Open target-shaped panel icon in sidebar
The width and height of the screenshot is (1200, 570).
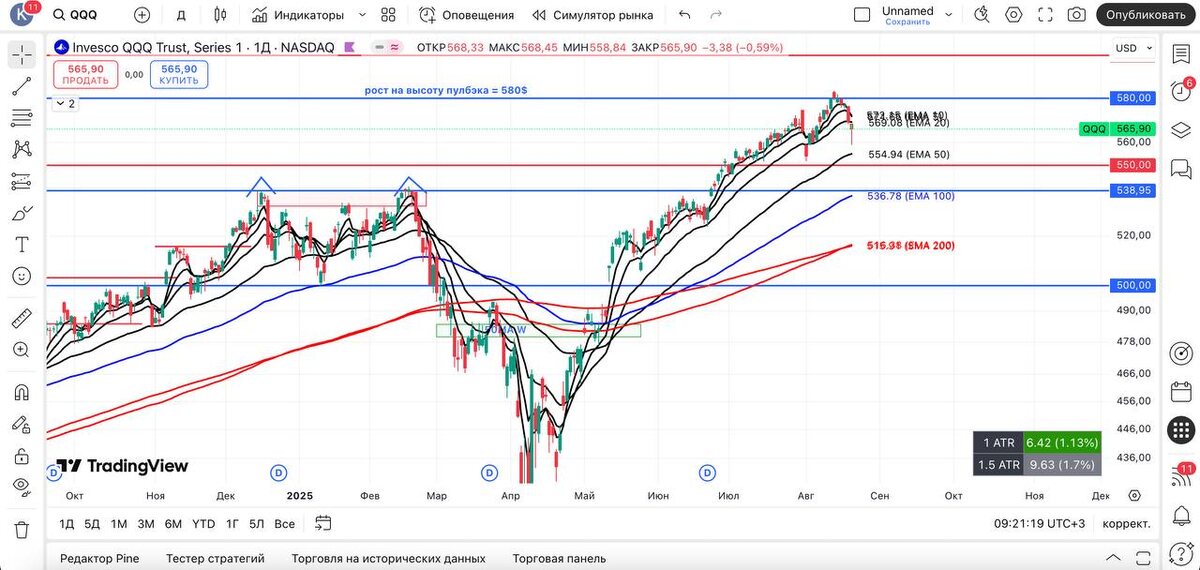pos(1181,353)
